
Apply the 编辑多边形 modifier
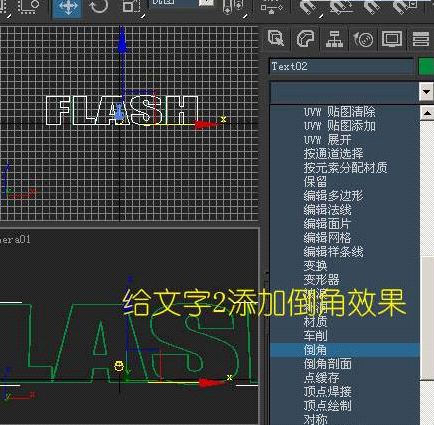[333, 195]
